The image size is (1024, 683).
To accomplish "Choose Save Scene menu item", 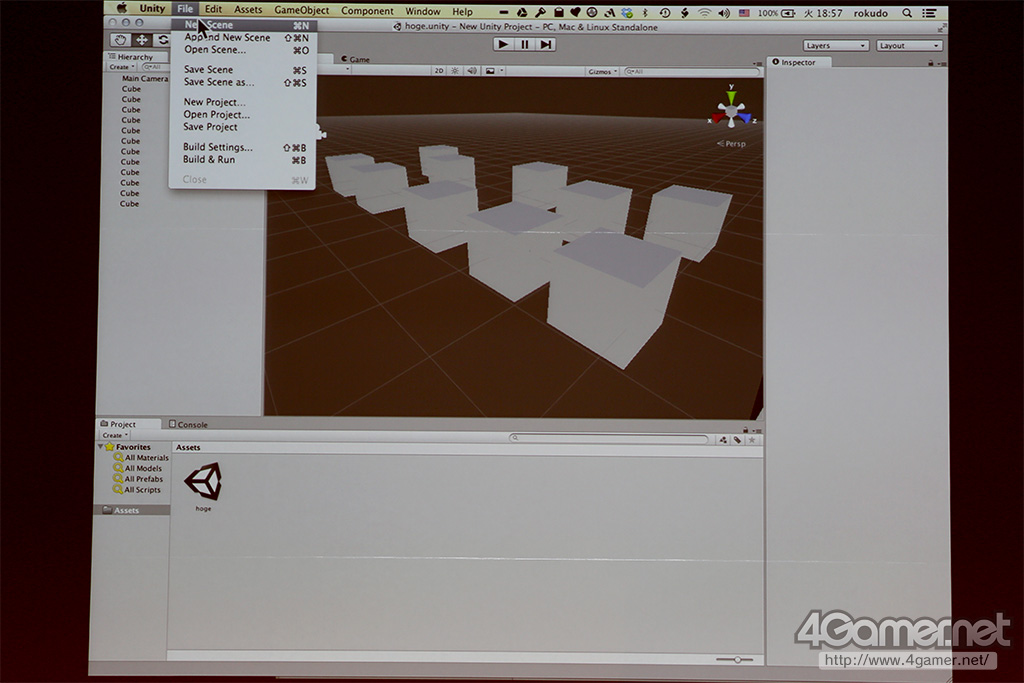I will point(244,70).
